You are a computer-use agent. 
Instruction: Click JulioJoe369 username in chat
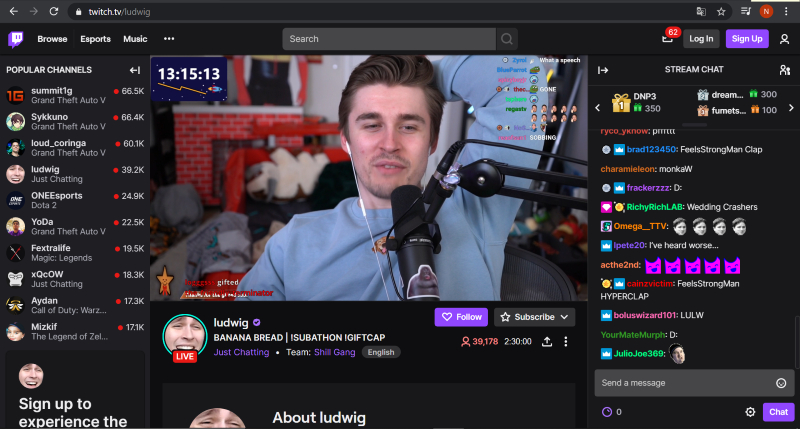pos(639,354)
